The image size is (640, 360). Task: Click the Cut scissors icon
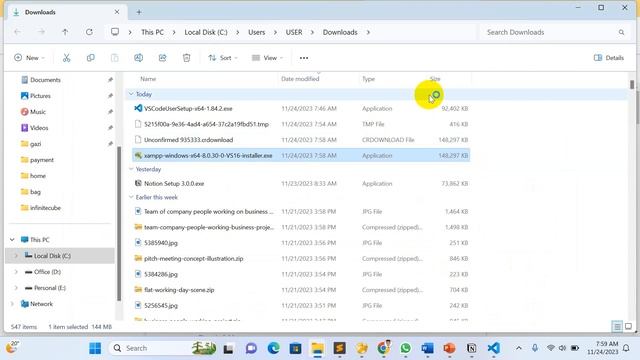pos(67,58)
